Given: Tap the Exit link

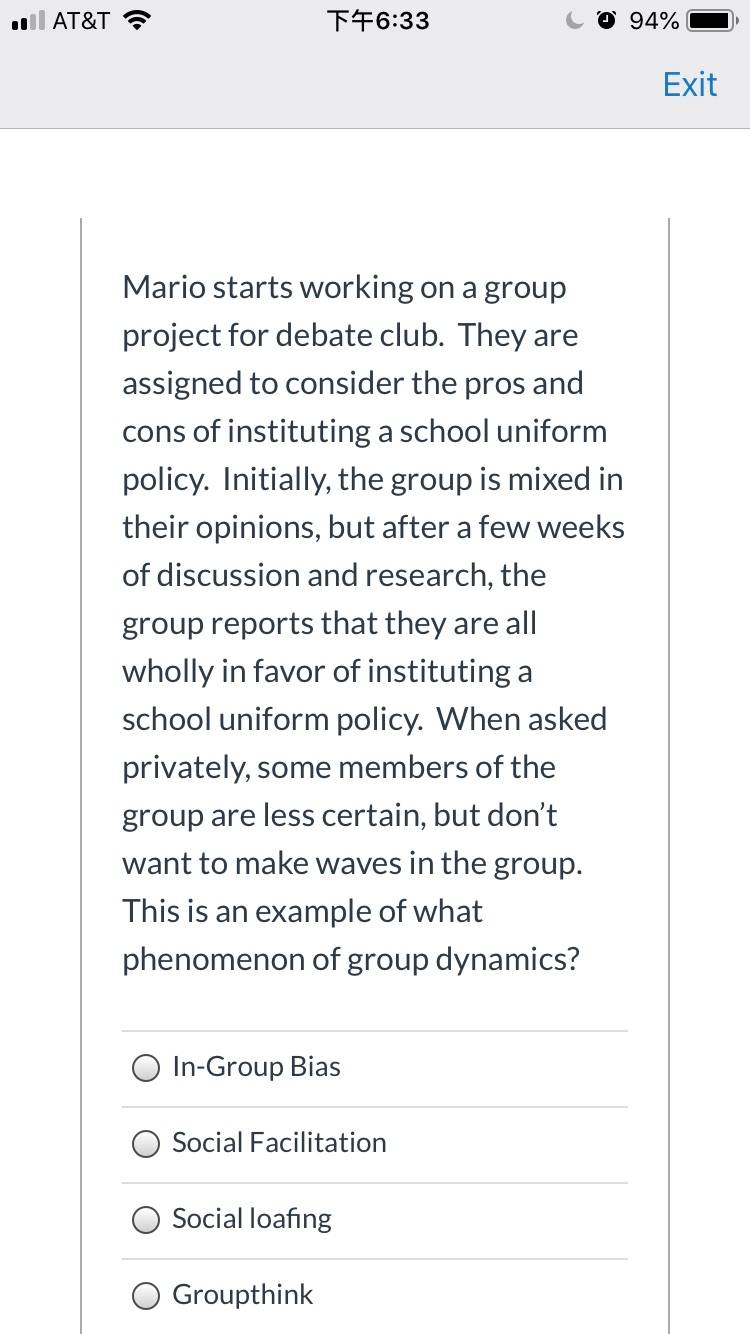Looking at the screenshot, I should [x=690, y=84].
